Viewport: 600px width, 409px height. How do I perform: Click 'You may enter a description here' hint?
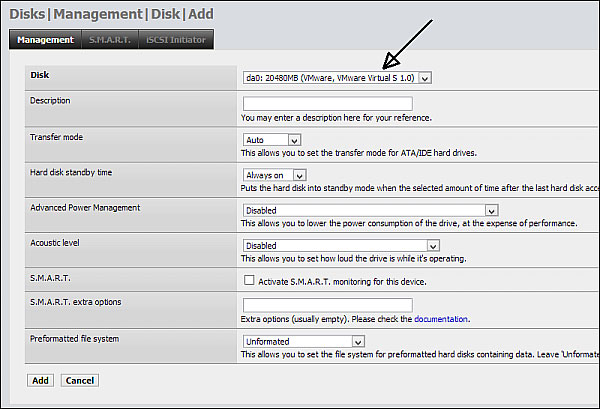[x=336, y=118]
